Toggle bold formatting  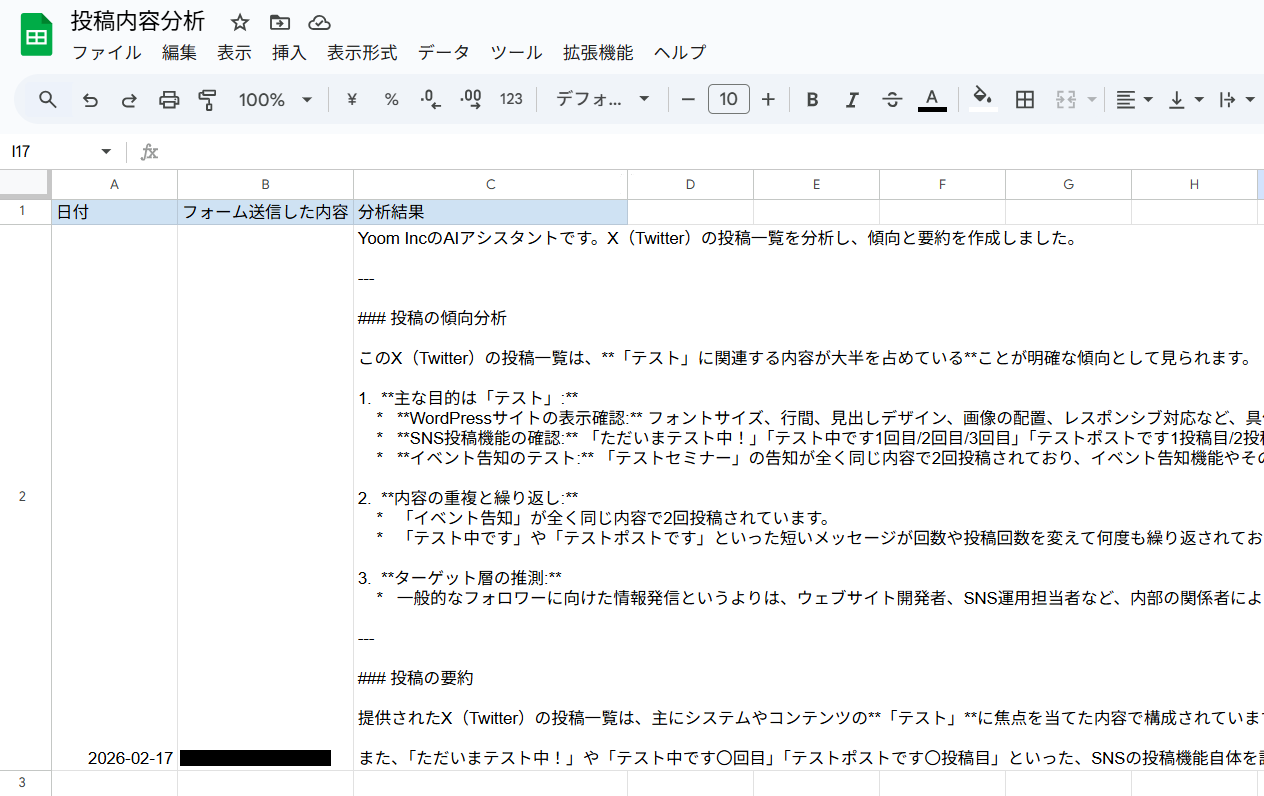pyautogui.click(x=812, y=99)
